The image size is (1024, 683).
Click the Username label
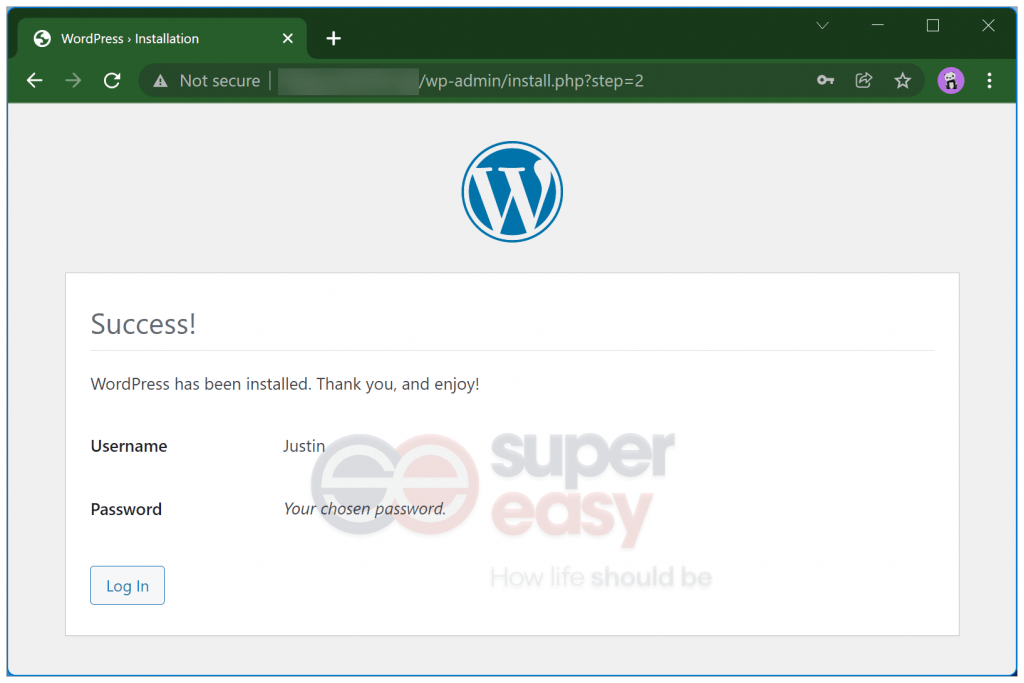[x=129, y=446]
